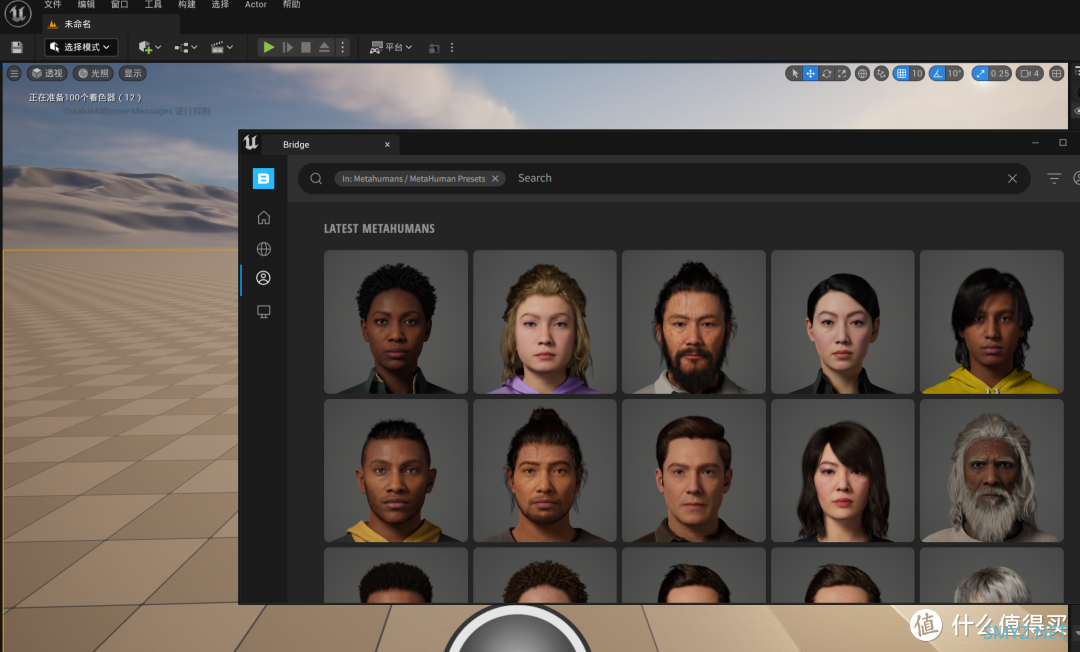Image resolution: width=1080 pixels, height=652 pixels.
Task: Open the add content cube-plus dropdown
Action: coord(149,48)
